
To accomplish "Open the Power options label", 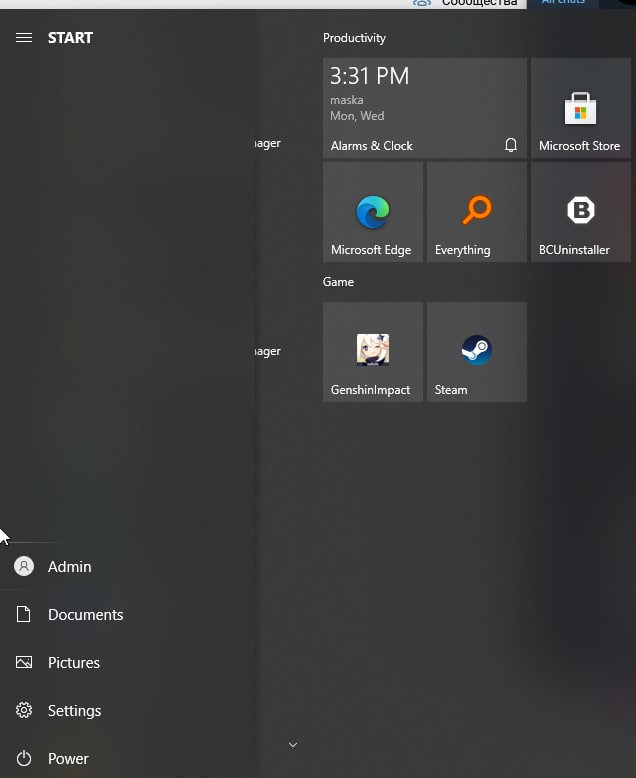I will point(68,759).
